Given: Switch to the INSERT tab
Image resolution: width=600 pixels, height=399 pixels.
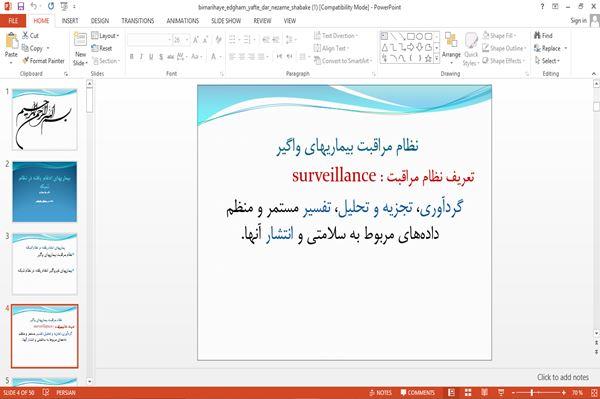Looking at the screenshot, I should (x=70, y=21).
